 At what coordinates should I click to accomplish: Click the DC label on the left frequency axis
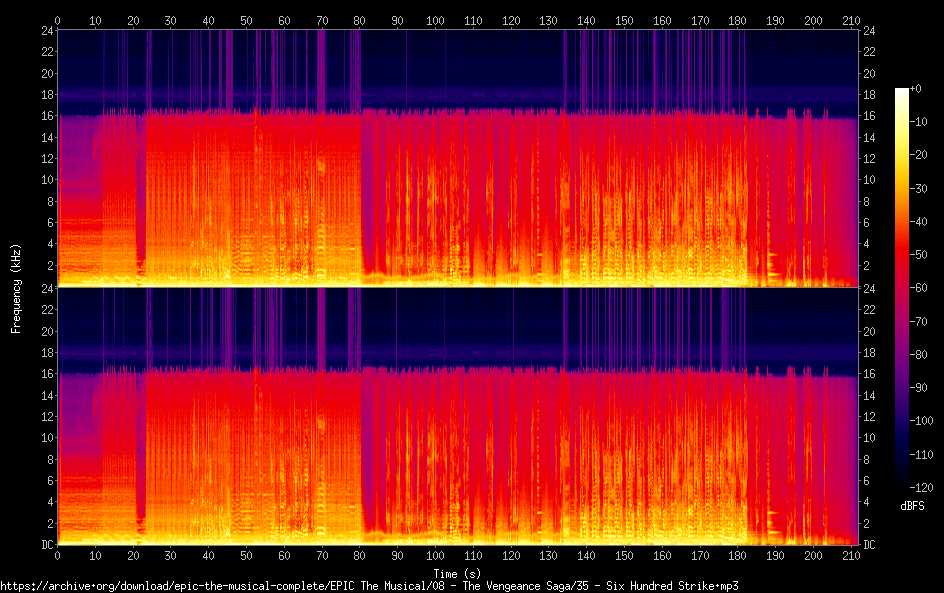coord(45,545)
